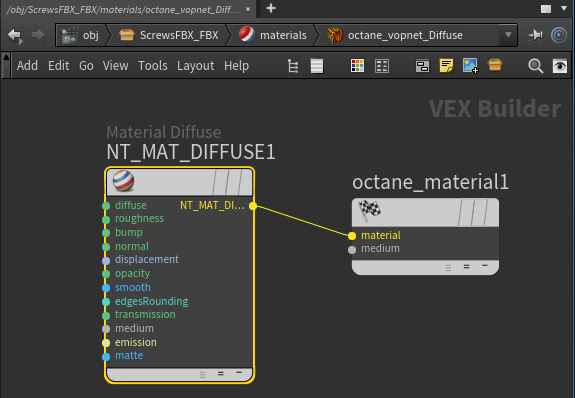This screenshot has height=398, width=575.
Task: Click the smooth input label
Action: coord(133,287)
